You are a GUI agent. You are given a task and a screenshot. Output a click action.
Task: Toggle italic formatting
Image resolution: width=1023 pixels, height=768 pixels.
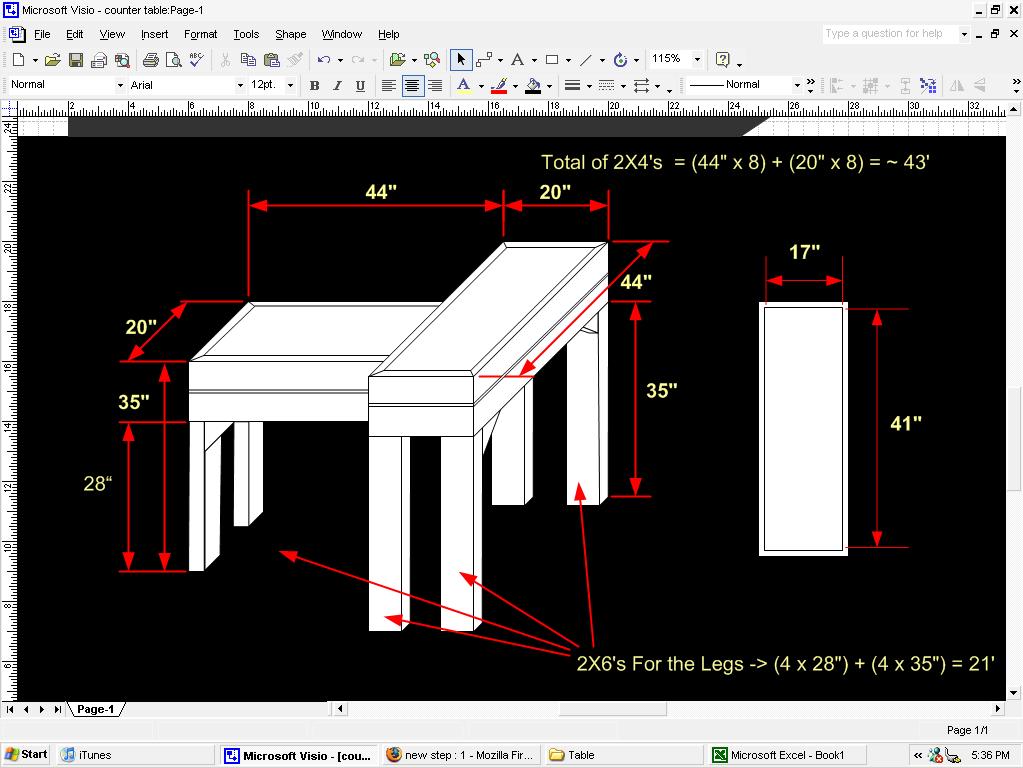pyautogui.click(x=338, y=84)
